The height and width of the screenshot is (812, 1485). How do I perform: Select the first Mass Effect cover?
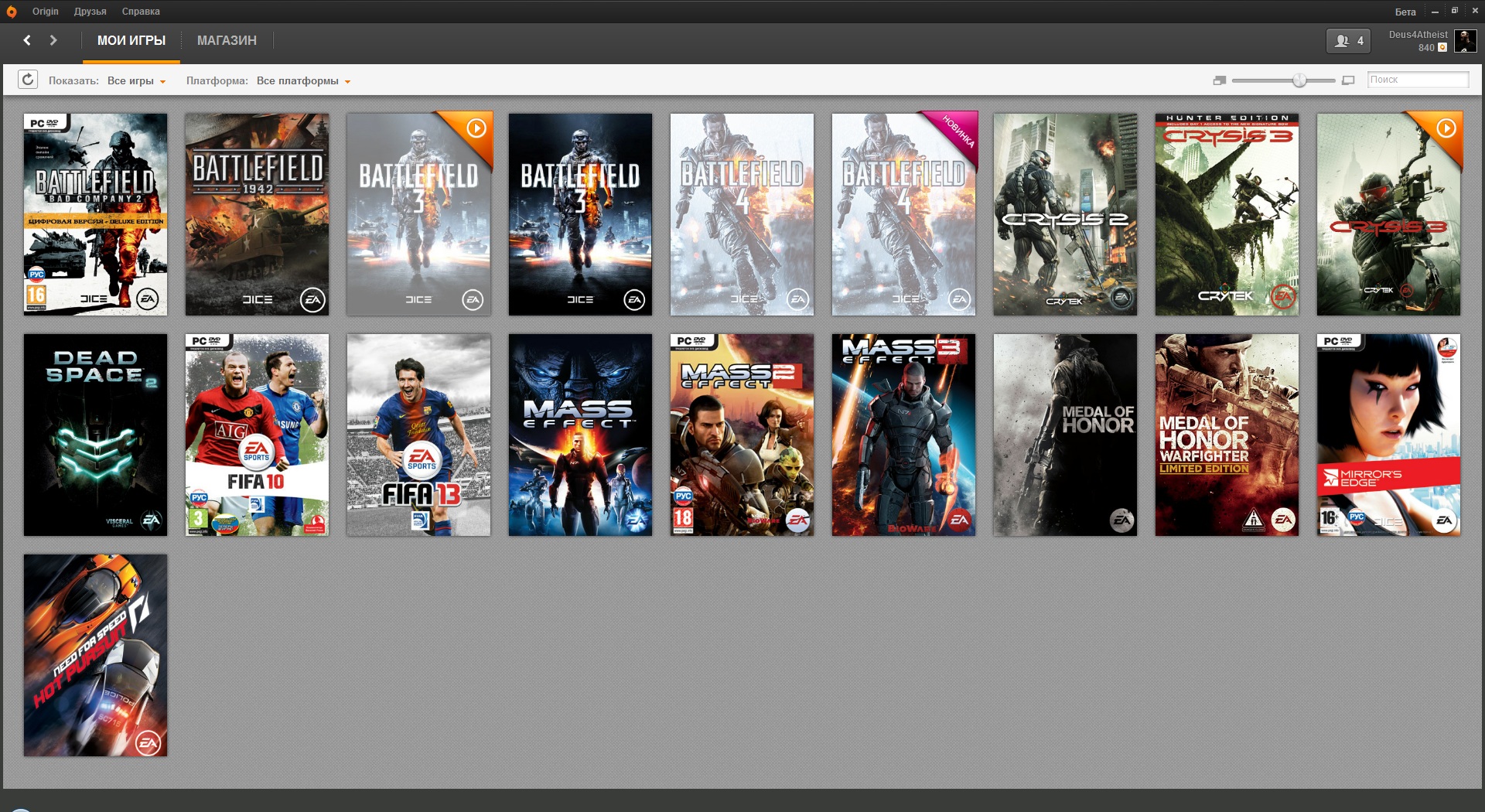click(580, 435)
